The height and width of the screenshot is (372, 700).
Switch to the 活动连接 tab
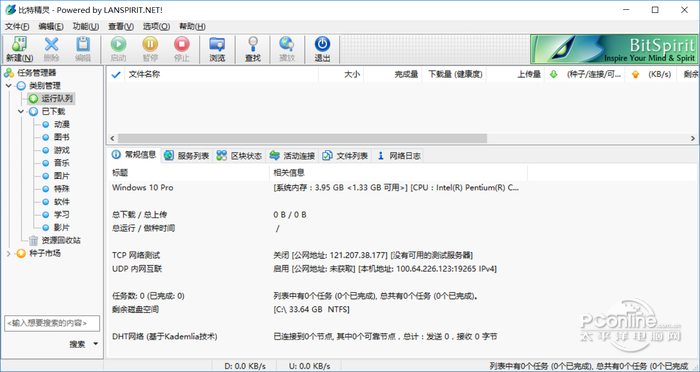tap(292, 155)
